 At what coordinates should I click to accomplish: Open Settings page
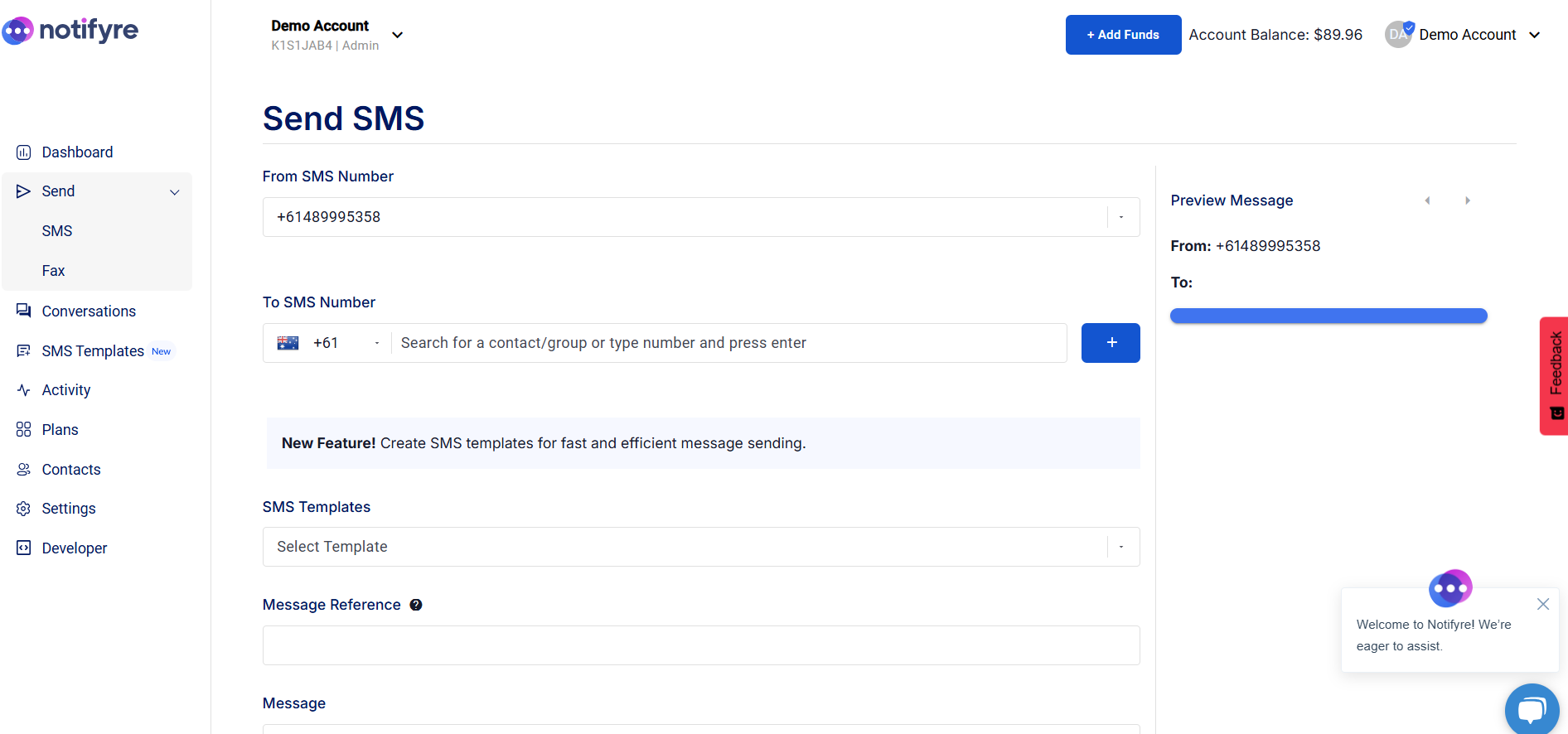click(69, 509)
